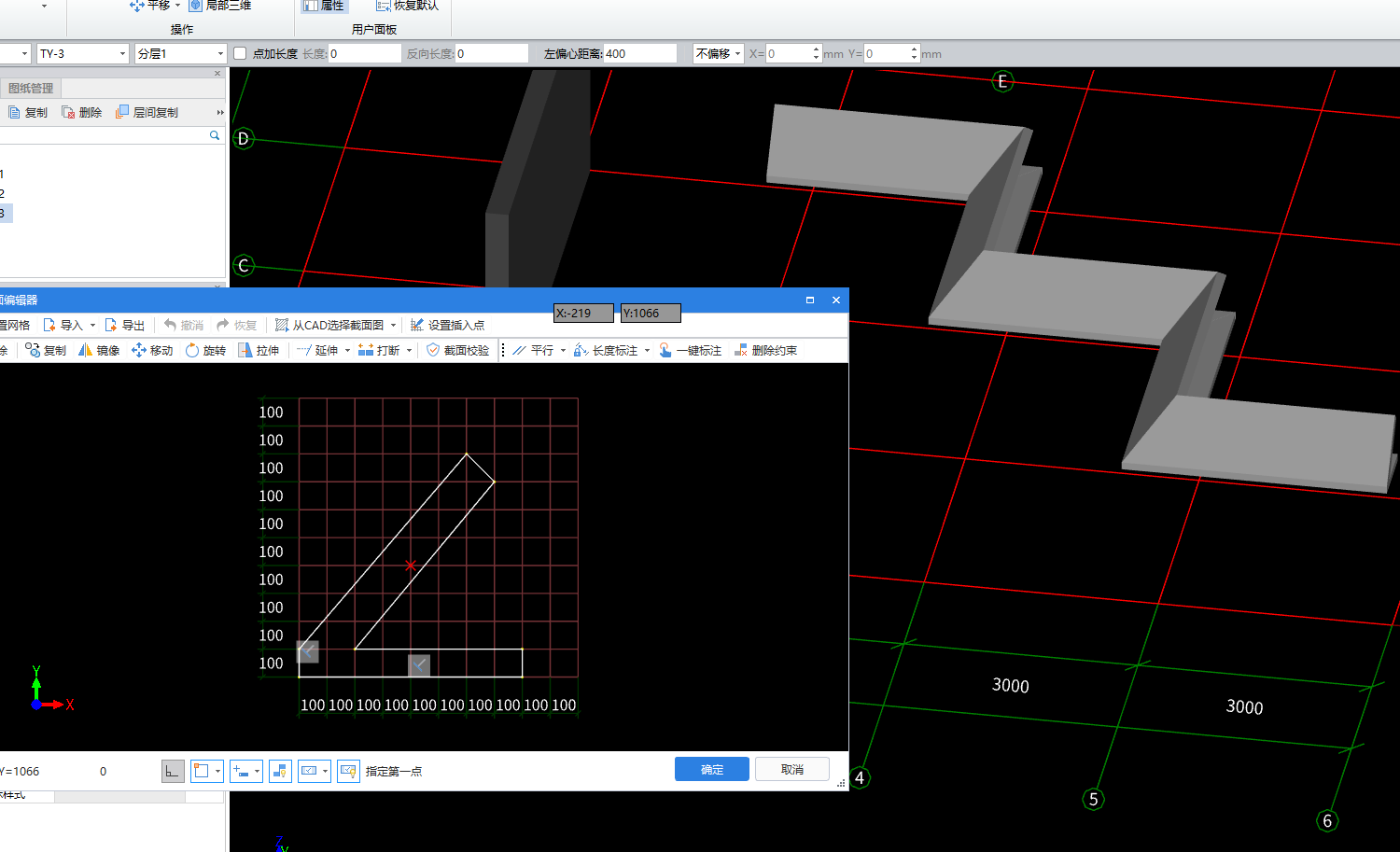Toggle the checked-box display icon beside the bulb icon
This screenshot has height=852, width=1400.
[309, 771]
